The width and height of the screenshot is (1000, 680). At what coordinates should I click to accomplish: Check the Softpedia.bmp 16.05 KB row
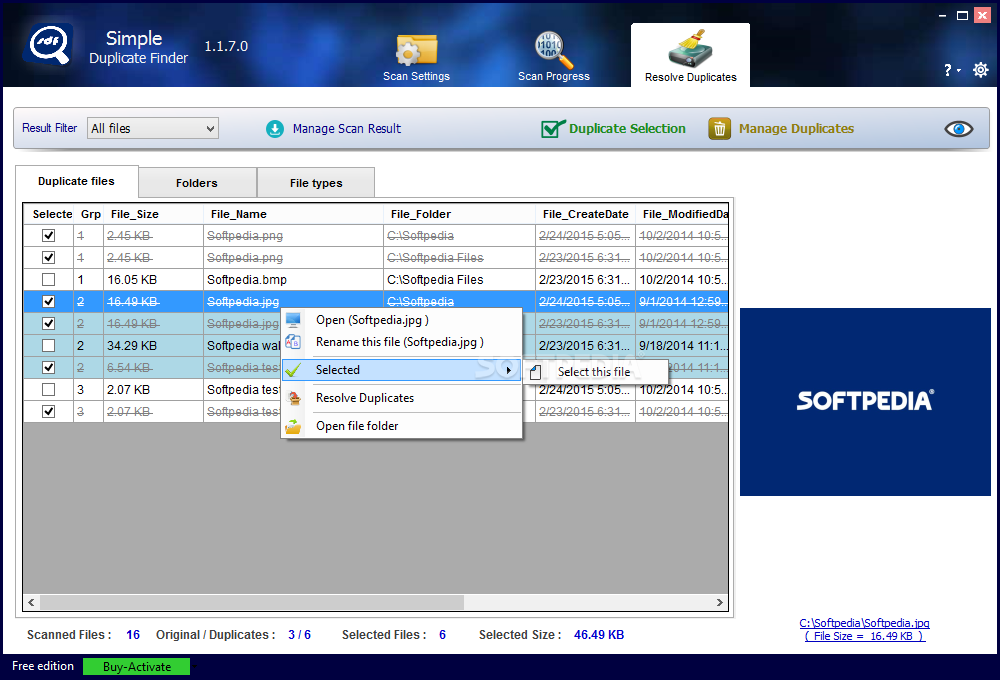tap(48, 279)
